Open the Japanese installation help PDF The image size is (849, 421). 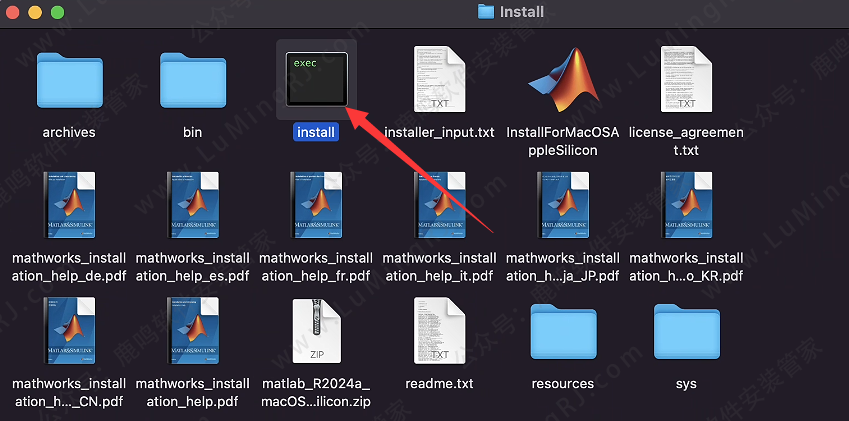[x=563, y=206]
